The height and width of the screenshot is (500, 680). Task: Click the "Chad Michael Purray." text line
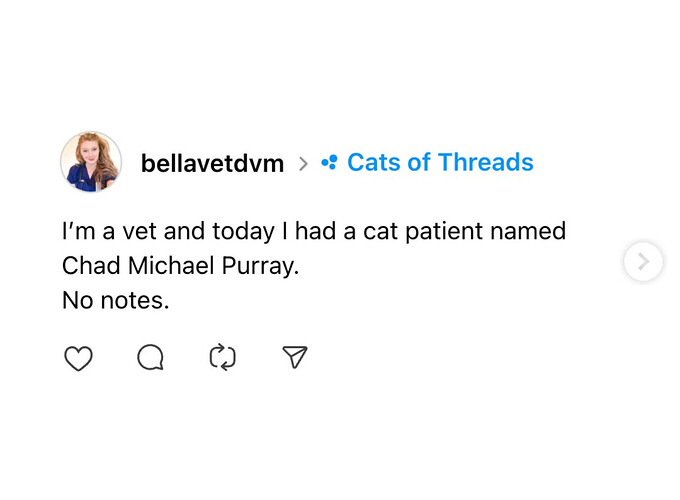180,266
